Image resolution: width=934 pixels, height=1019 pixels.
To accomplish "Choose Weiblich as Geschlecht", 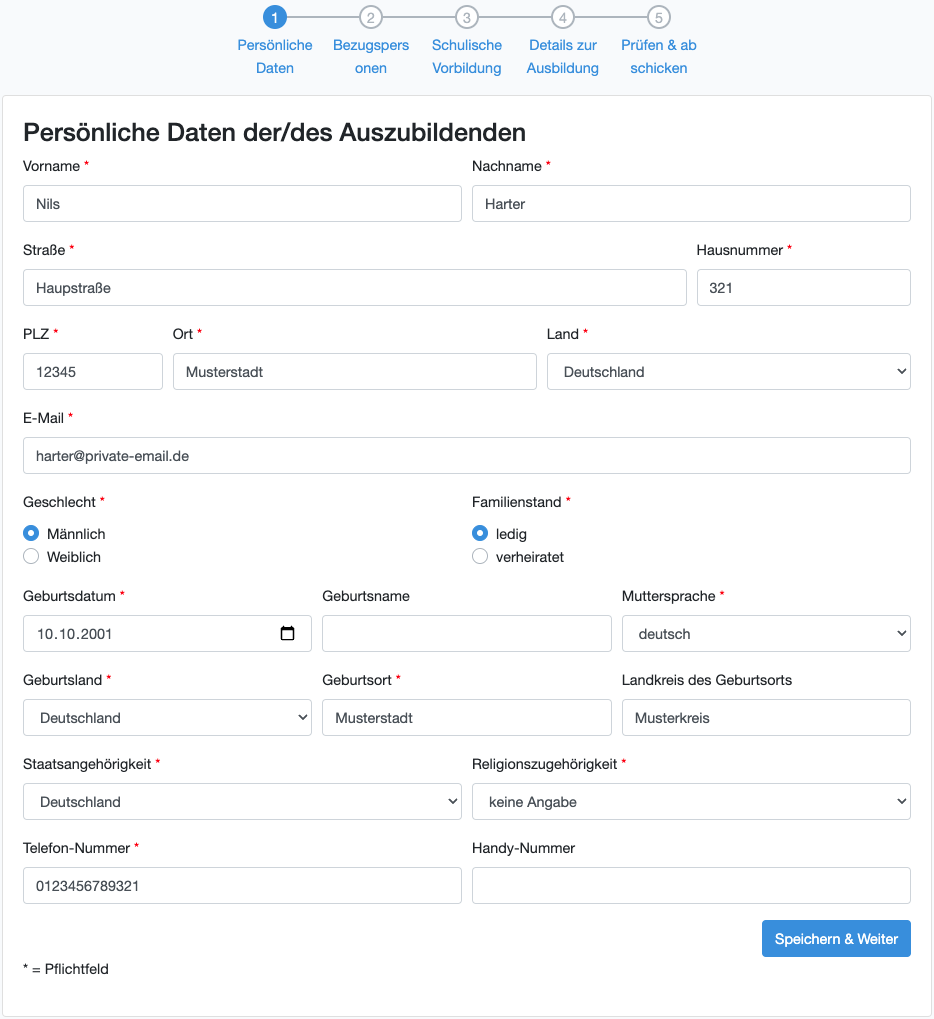I will 31,557.
